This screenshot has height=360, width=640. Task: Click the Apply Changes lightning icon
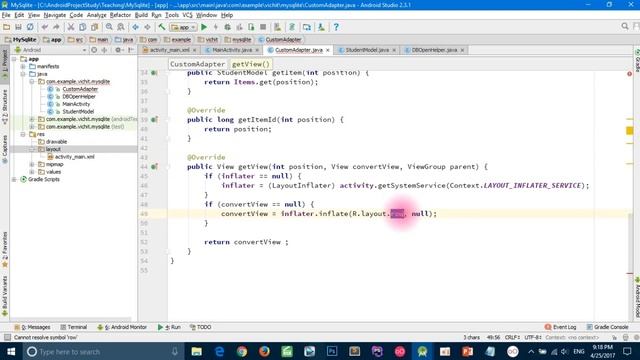click(216, 27)
